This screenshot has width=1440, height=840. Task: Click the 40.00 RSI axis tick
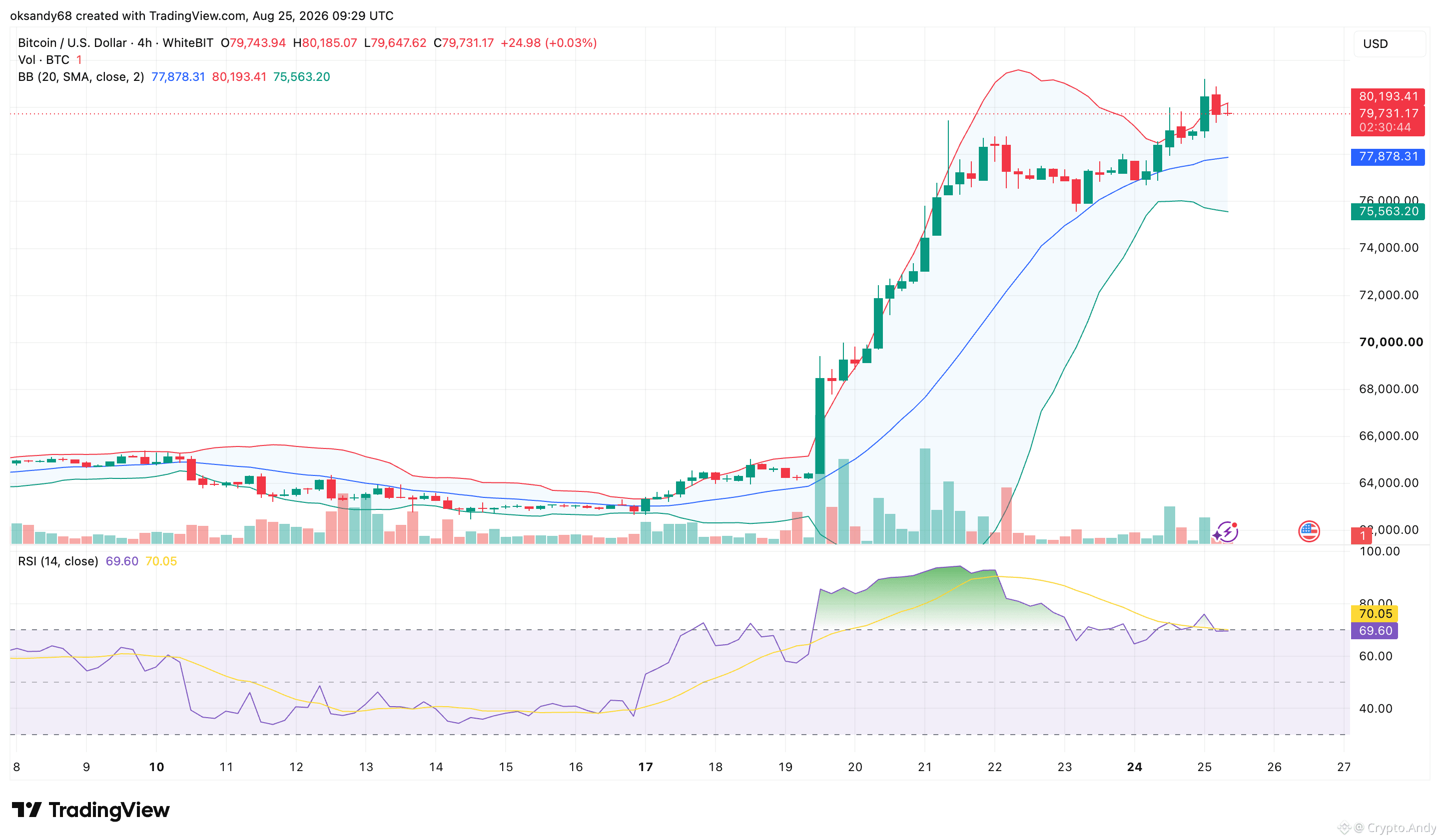coord(1376,709)
